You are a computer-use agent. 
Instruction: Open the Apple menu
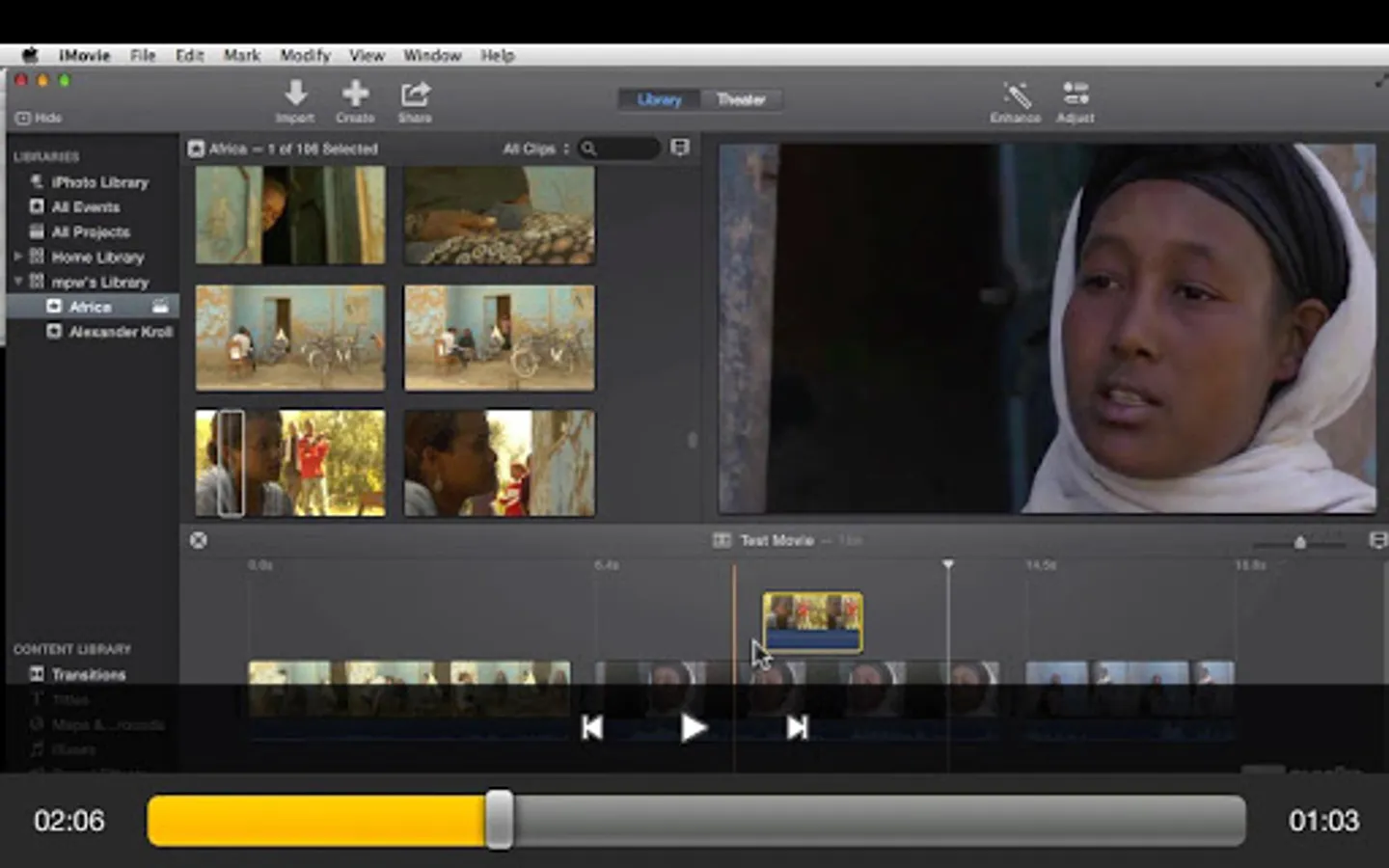click(30, 55)
